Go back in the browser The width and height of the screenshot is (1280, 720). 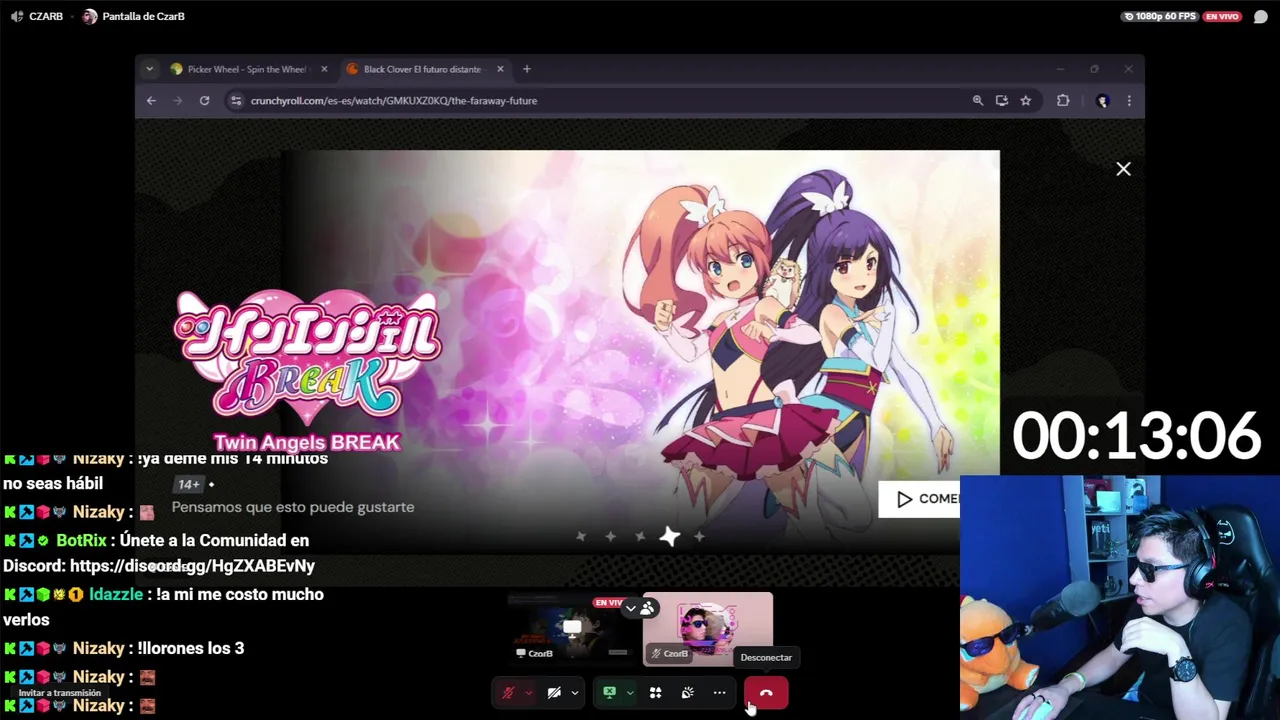pyautogui.click(x=151, y=100)
